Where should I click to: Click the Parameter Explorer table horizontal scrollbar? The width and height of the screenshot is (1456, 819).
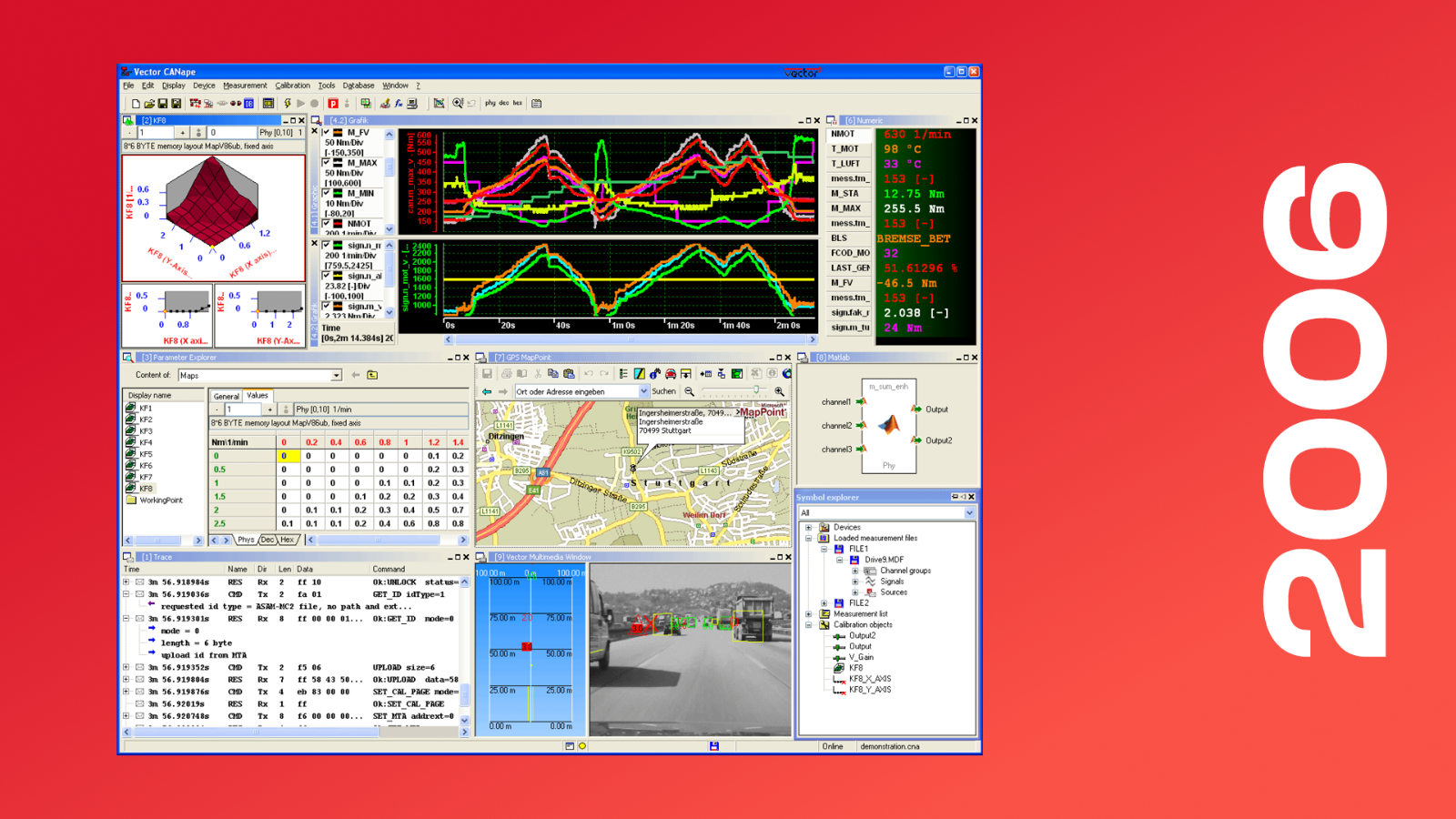coord(387,540)
